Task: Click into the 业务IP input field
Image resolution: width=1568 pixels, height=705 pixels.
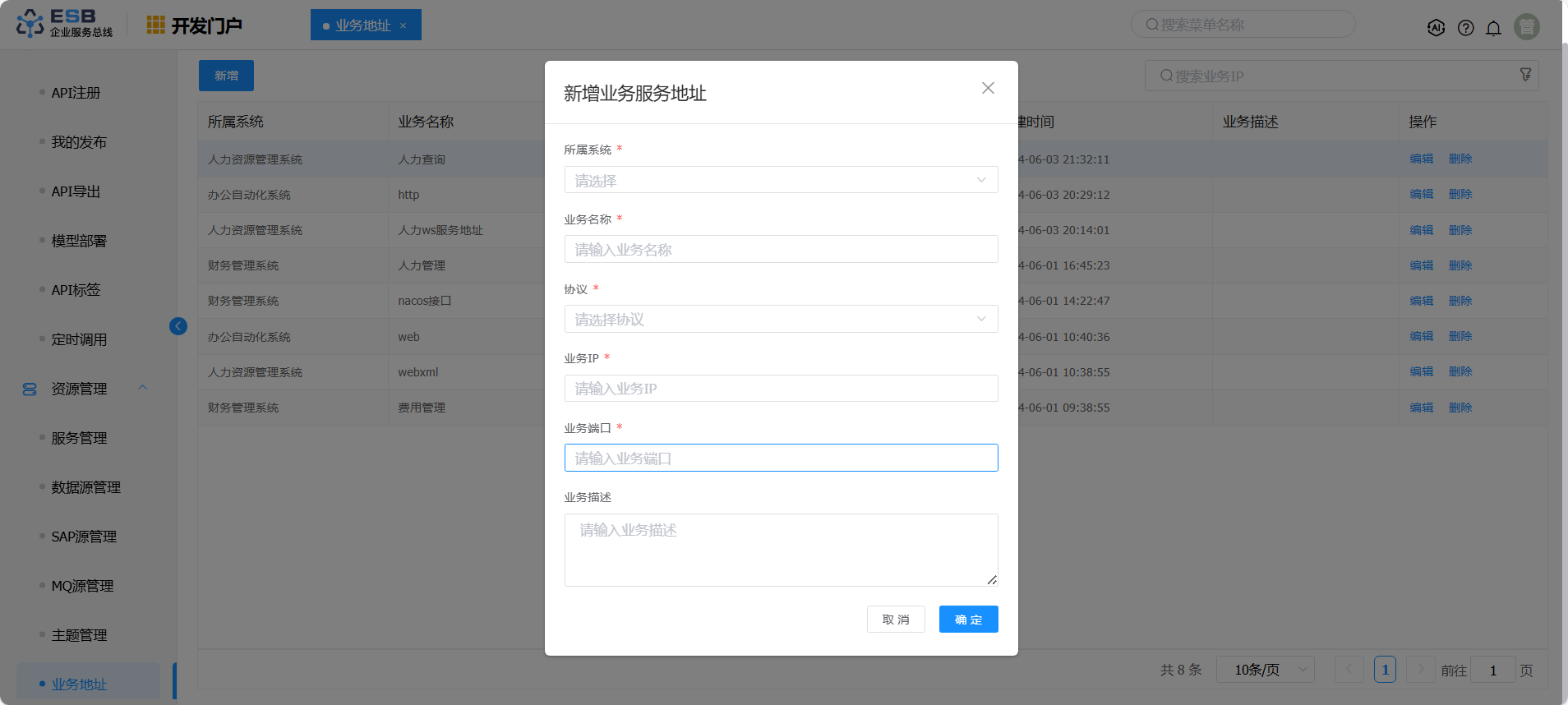Action: 781,388
